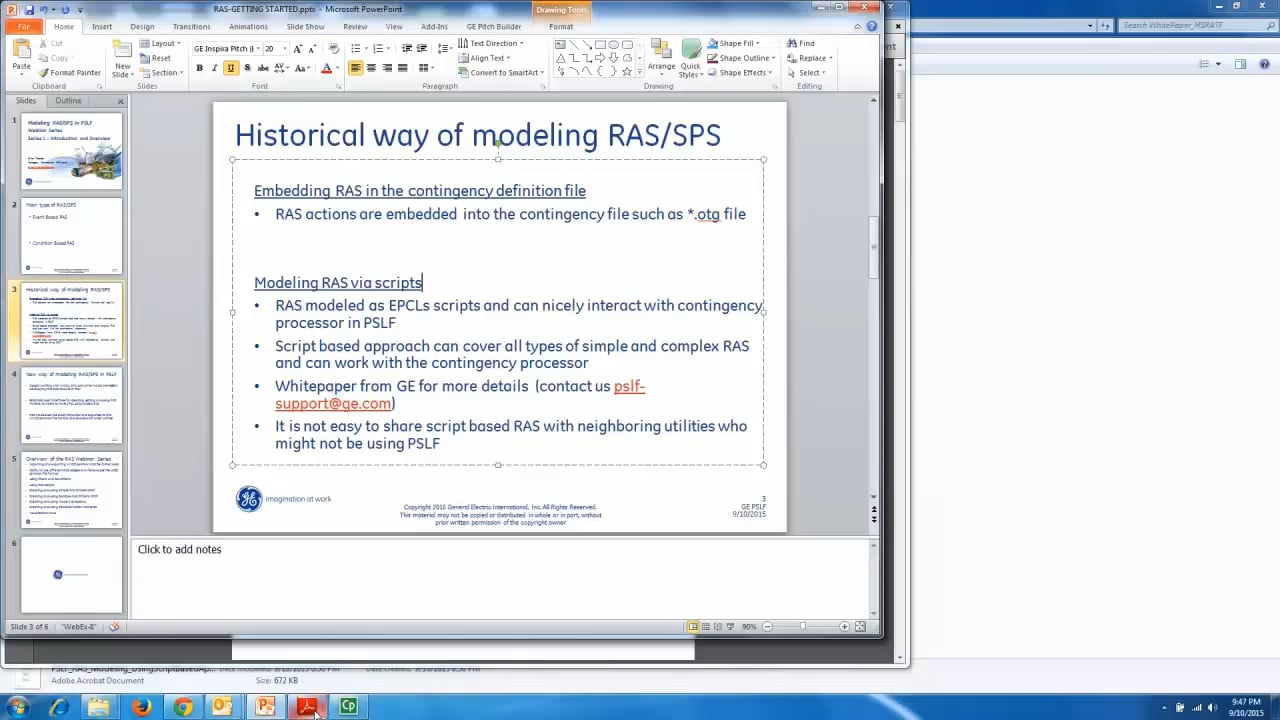This screenshot has width=1280, height=720.
Task: Toggle justify text alignment
Action: tap(403, 68)
